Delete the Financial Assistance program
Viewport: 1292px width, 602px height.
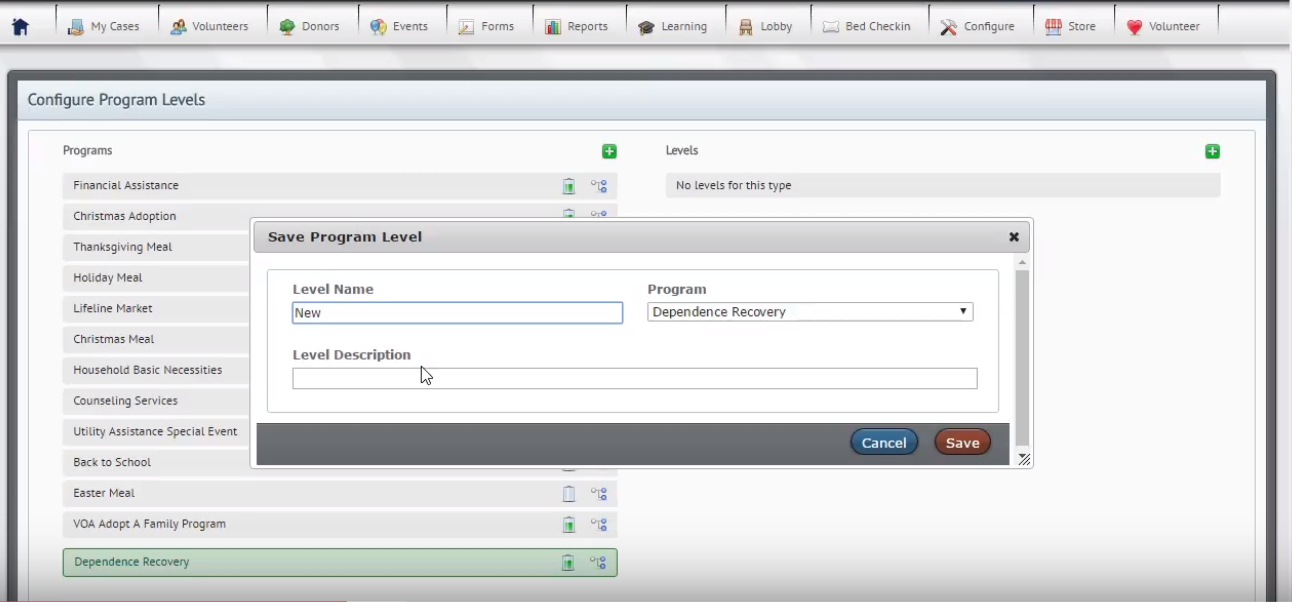tap(568, 186)
